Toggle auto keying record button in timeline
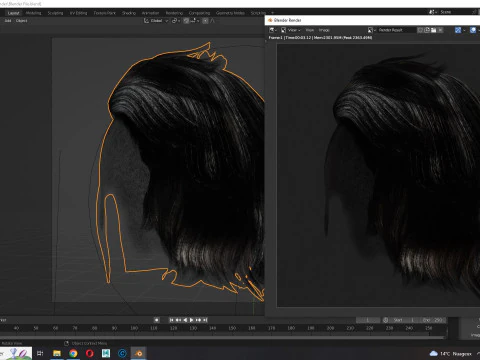Screen dimensions: 480x360 pos(157,320)
